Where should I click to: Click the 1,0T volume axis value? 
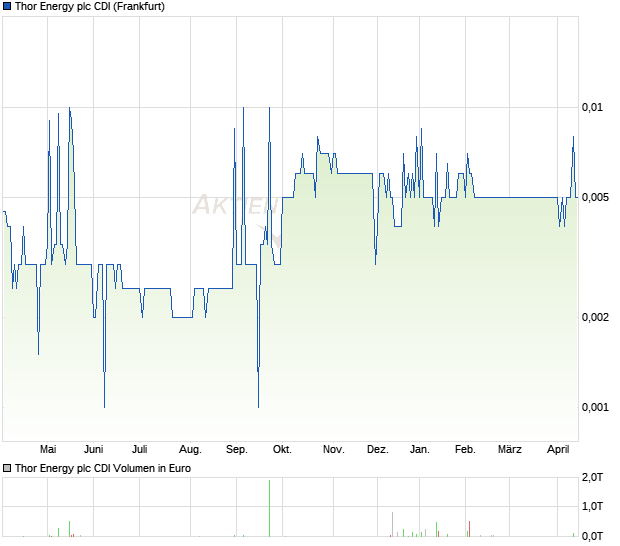(x=592, y=506)
